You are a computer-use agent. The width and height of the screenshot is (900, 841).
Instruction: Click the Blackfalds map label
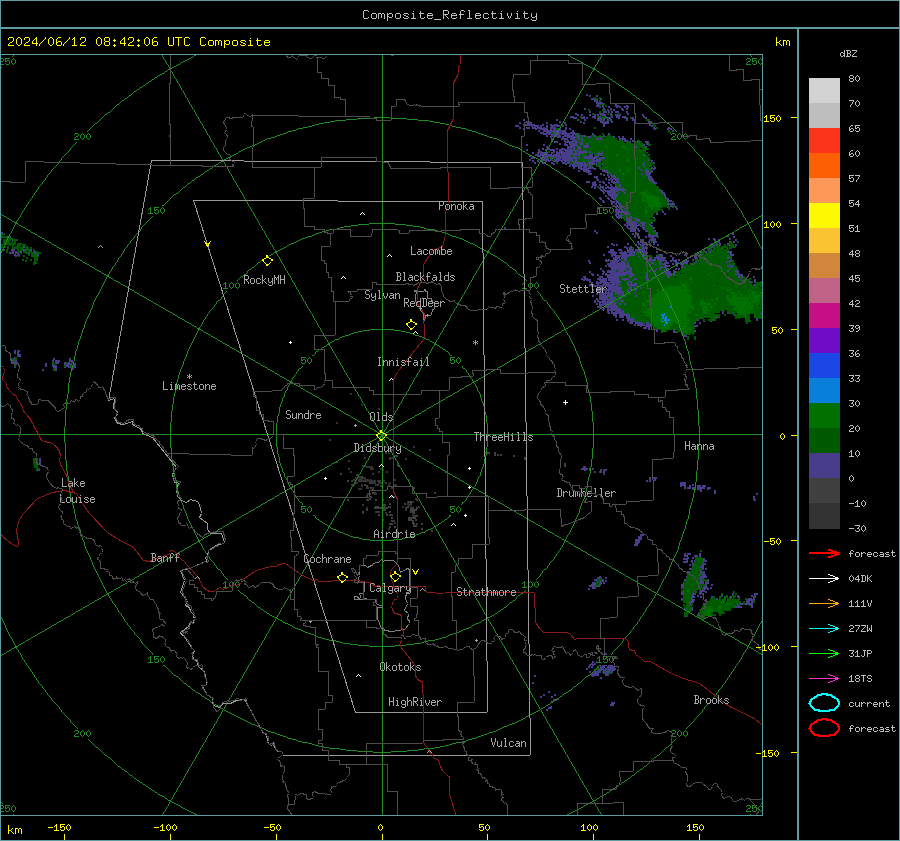click(425, 277)
